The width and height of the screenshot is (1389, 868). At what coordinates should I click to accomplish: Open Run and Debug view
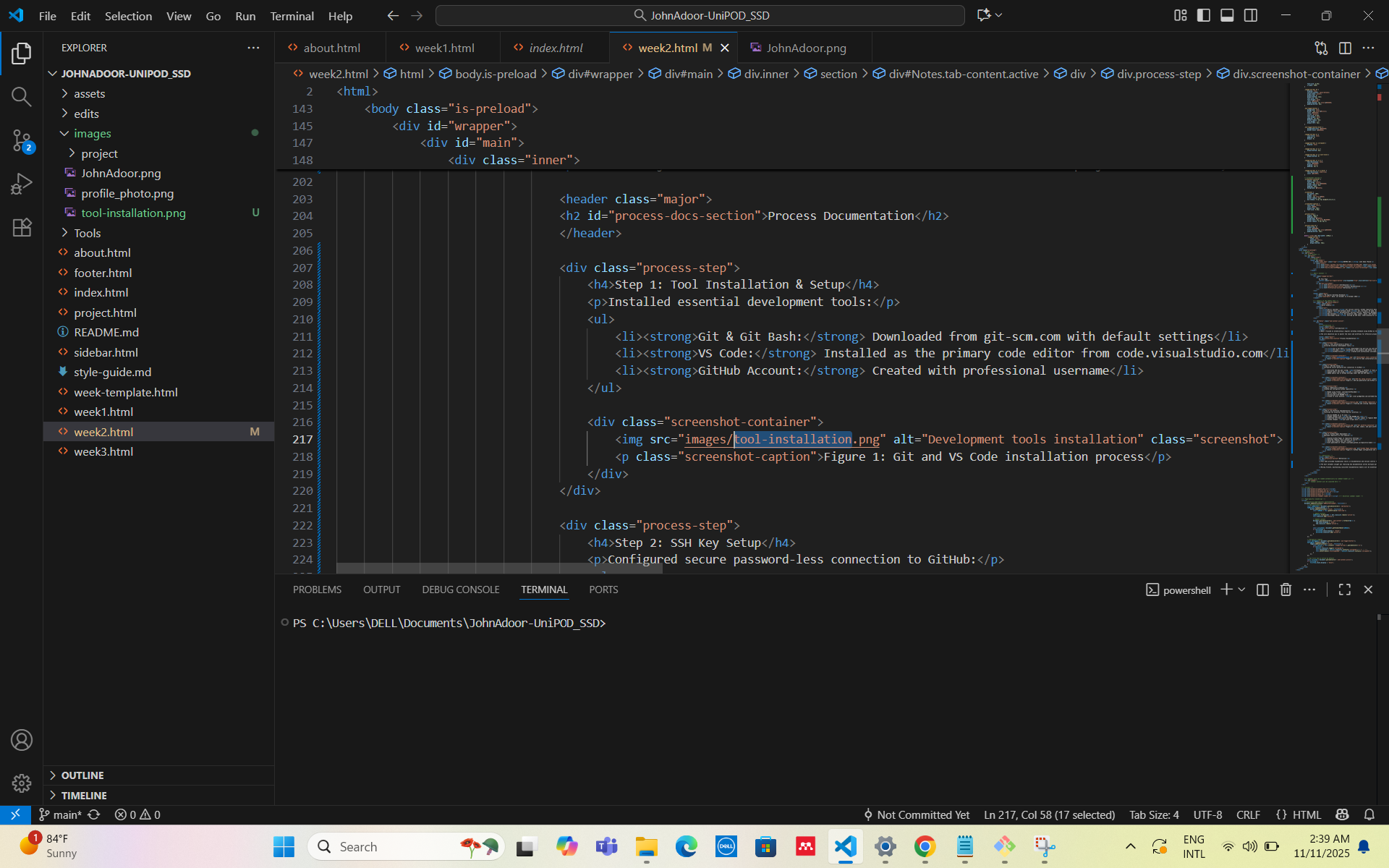22,184
